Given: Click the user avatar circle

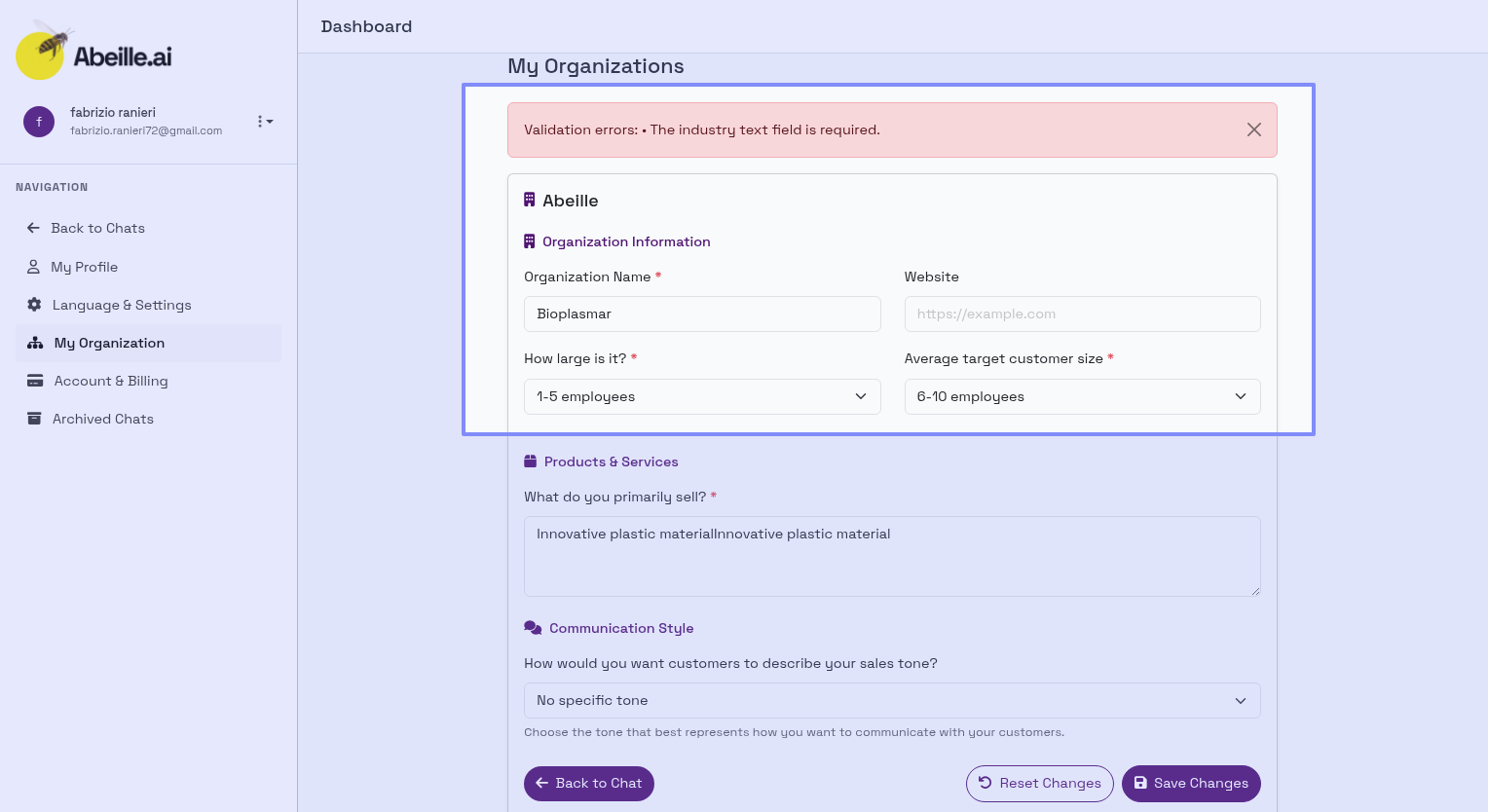Looking at the screenshot, I should pos(39,122).
